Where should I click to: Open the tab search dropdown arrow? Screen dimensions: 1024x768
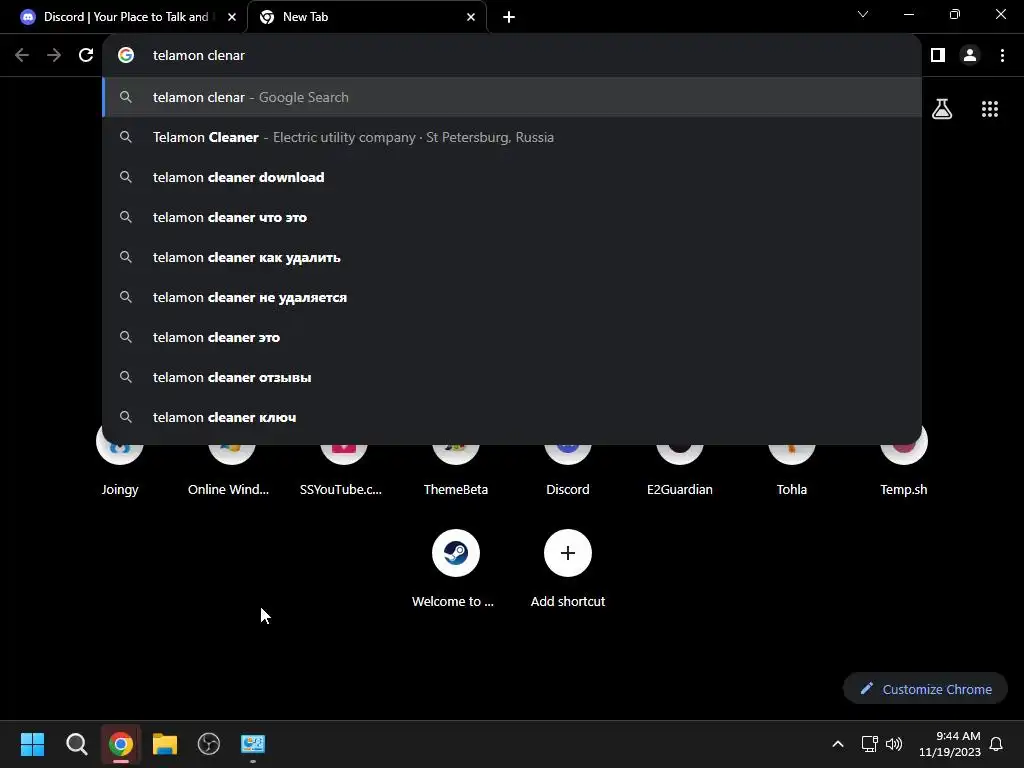(863, 14)
